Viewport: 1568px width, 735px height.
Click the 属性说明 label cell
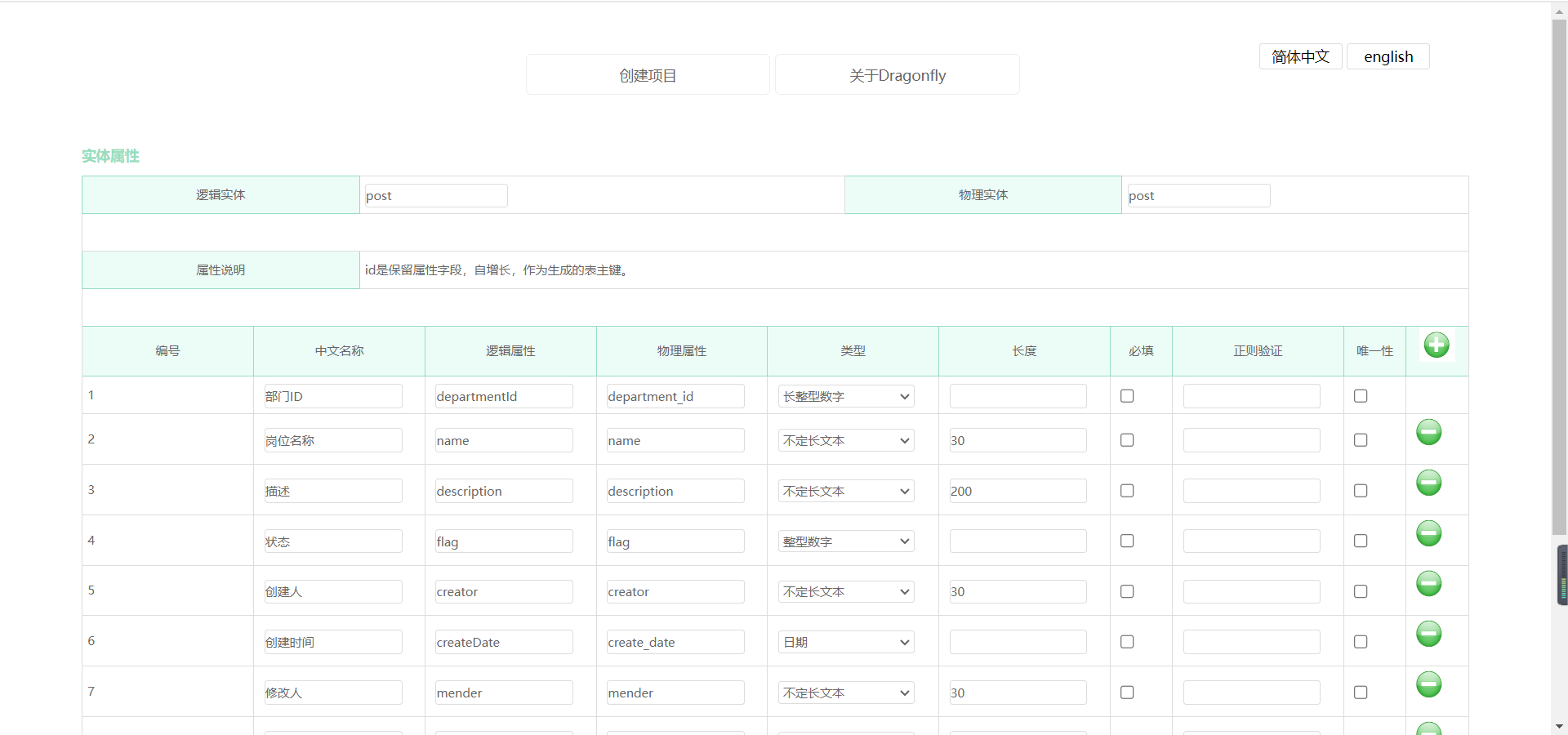220,269
